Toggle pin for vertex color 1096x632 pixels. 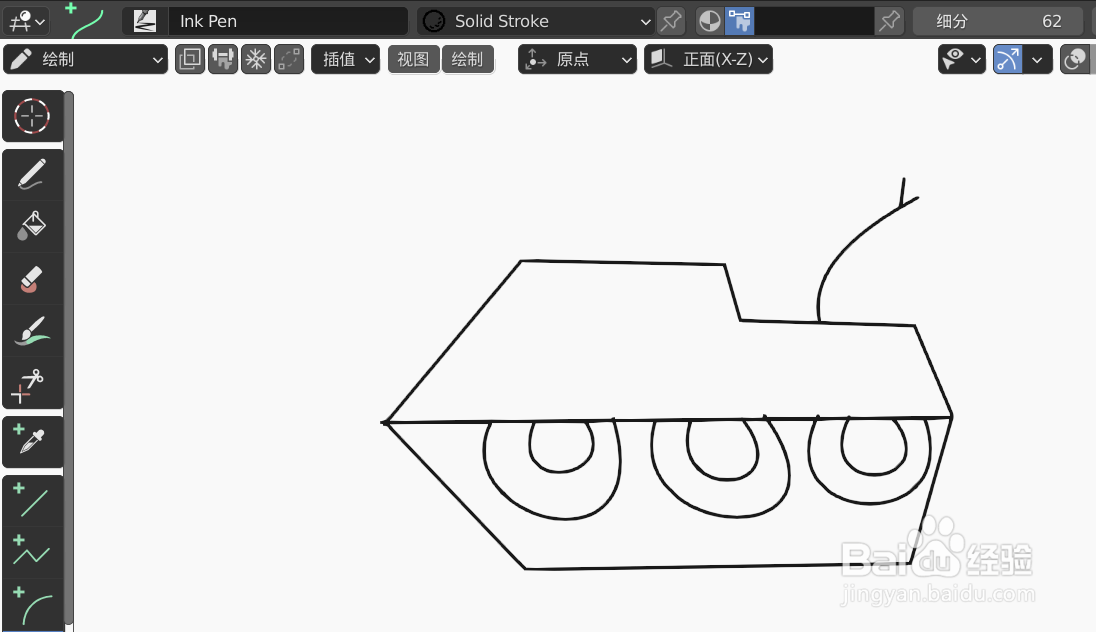(x=889, y=21)
